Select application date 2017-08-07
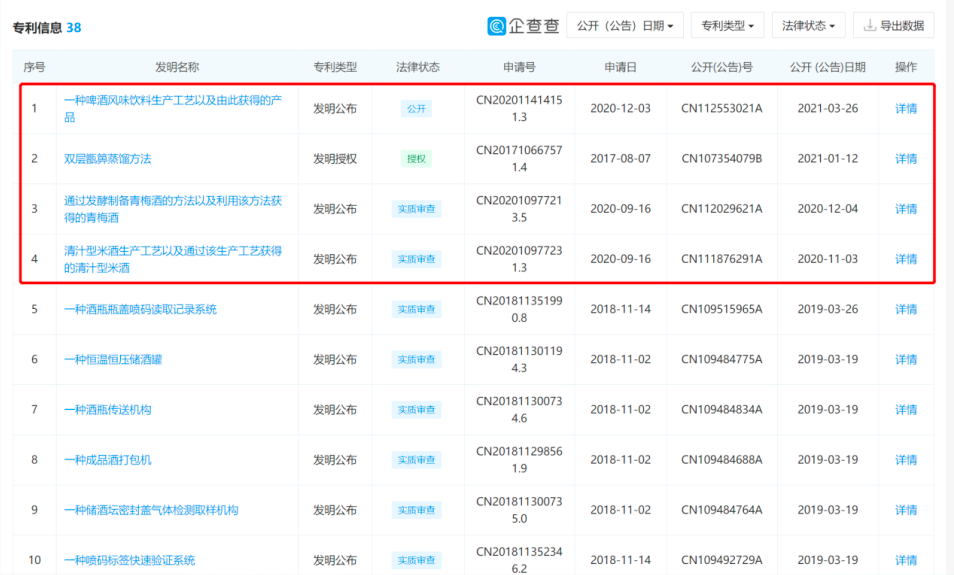Image resolution: width=954 pixels, height=575 pixels. coord(620,159)
